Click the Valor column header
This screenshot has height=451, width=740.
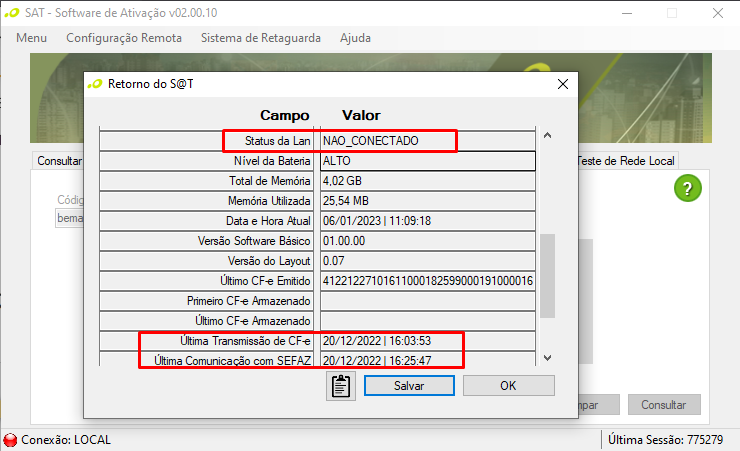pos(361,115)
